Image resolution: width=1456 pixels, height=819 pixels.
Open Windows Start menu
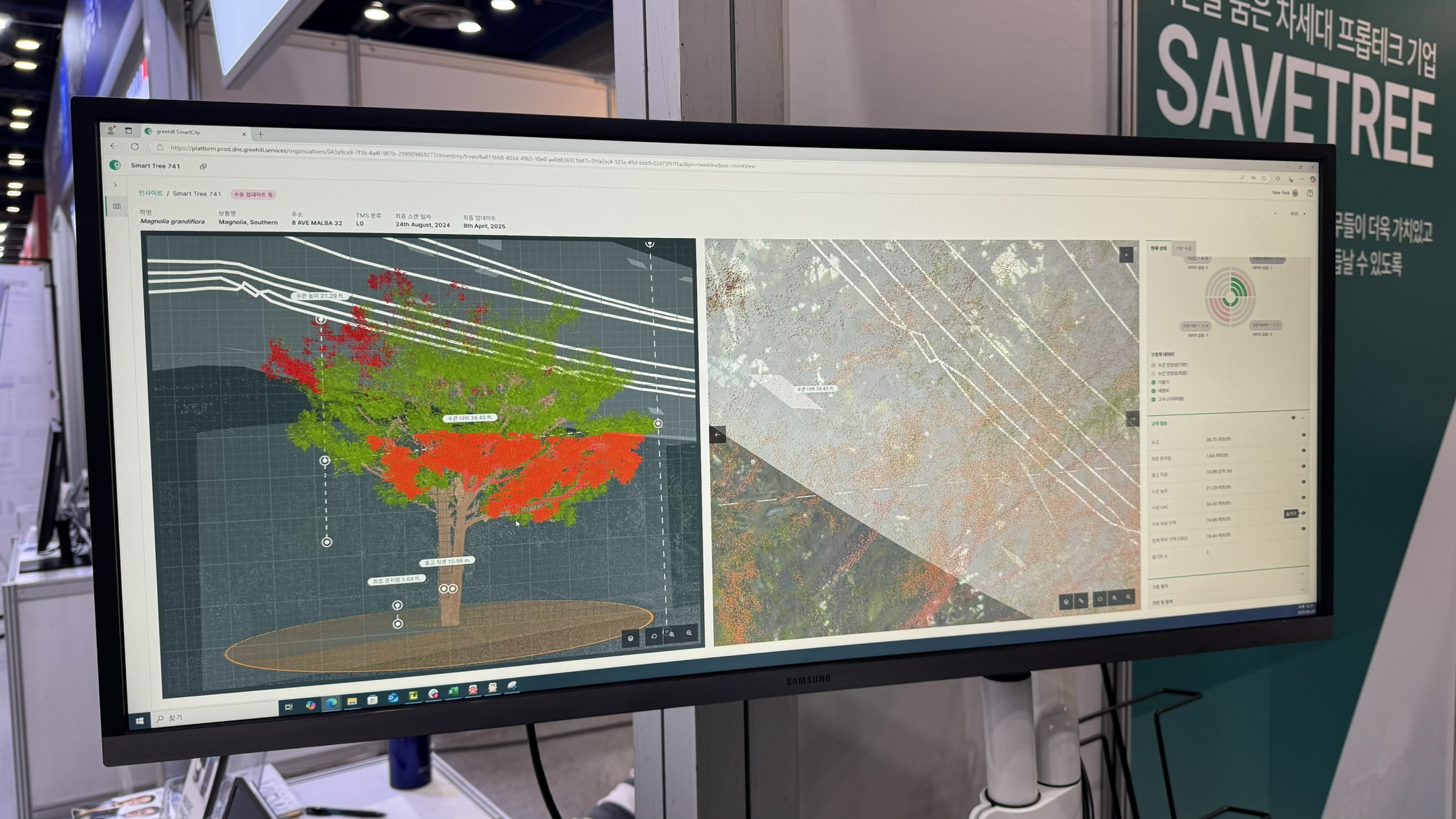140,720
